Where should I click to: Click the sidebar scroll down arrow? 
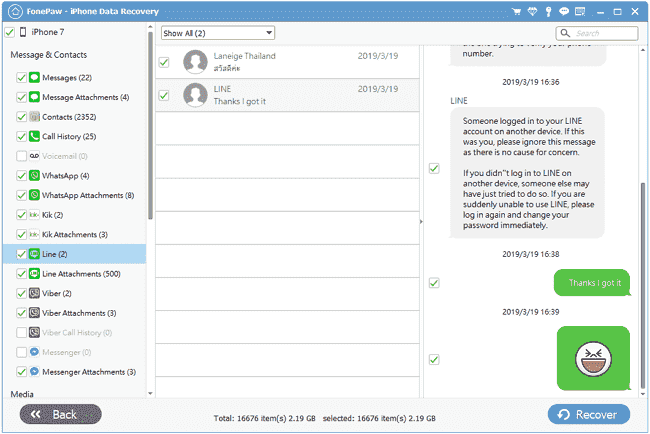pos(150,394)
